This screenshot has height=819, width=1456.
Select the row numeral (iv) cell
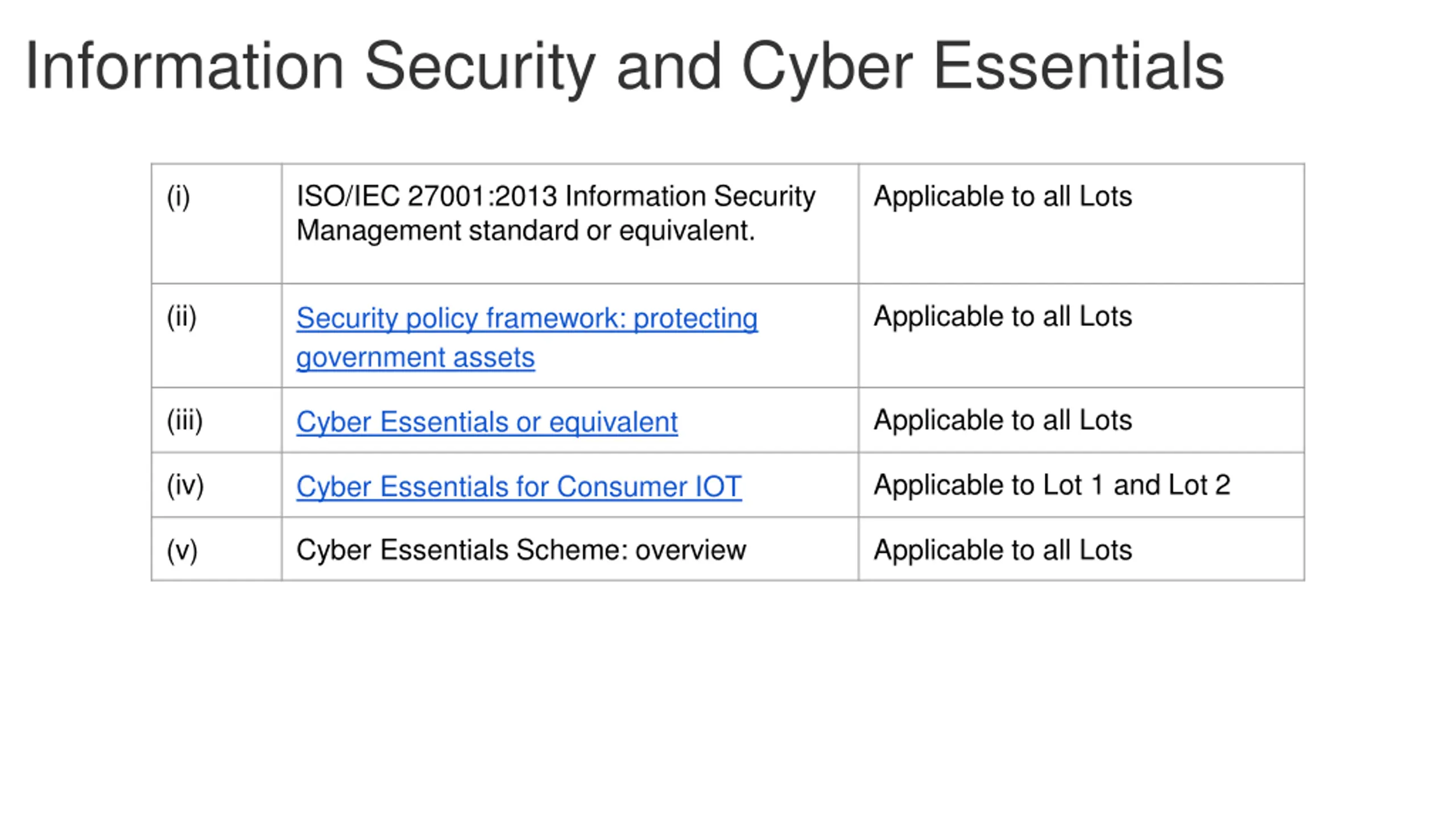pos(185,485)
